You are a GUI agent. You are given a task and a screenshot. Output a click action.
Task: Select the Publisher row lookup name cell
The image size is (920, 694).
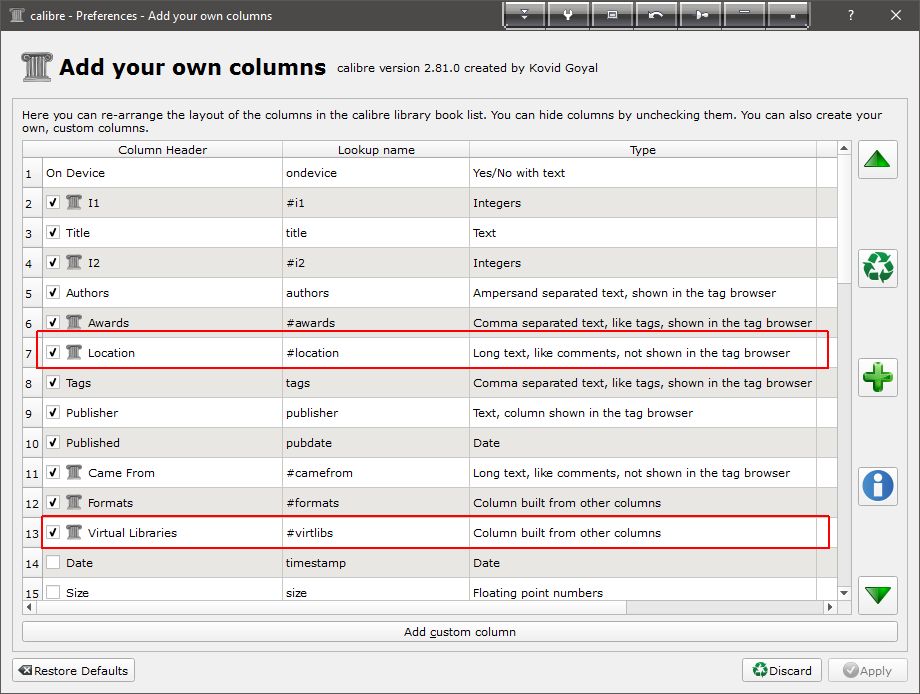pos(376,413)
